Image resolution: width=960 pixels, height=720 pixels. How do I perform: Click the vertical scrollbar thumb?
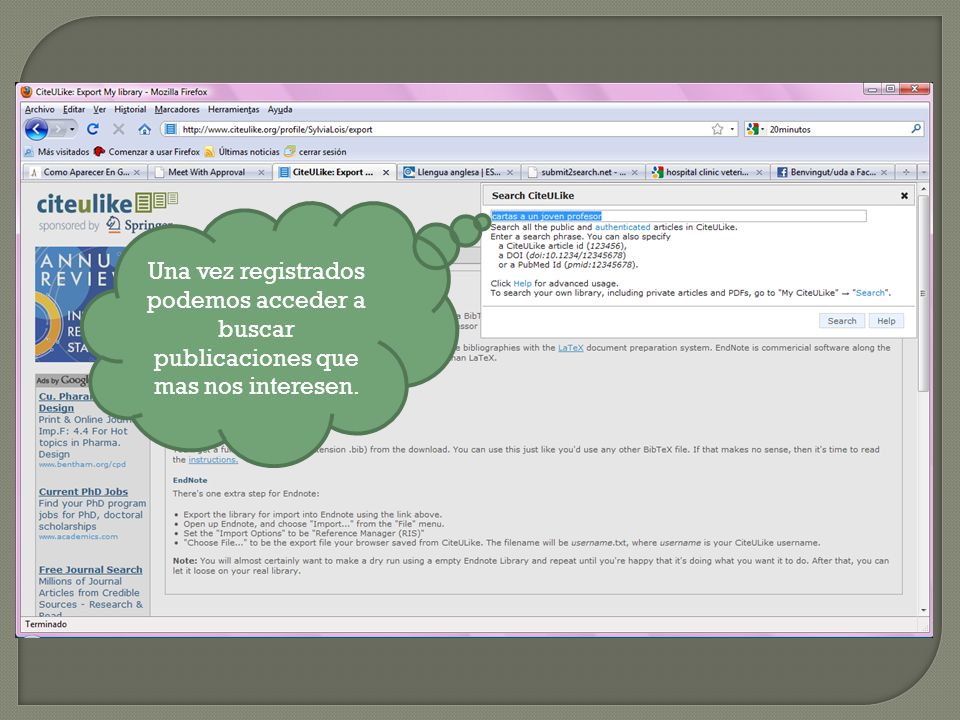coord(924,293)
